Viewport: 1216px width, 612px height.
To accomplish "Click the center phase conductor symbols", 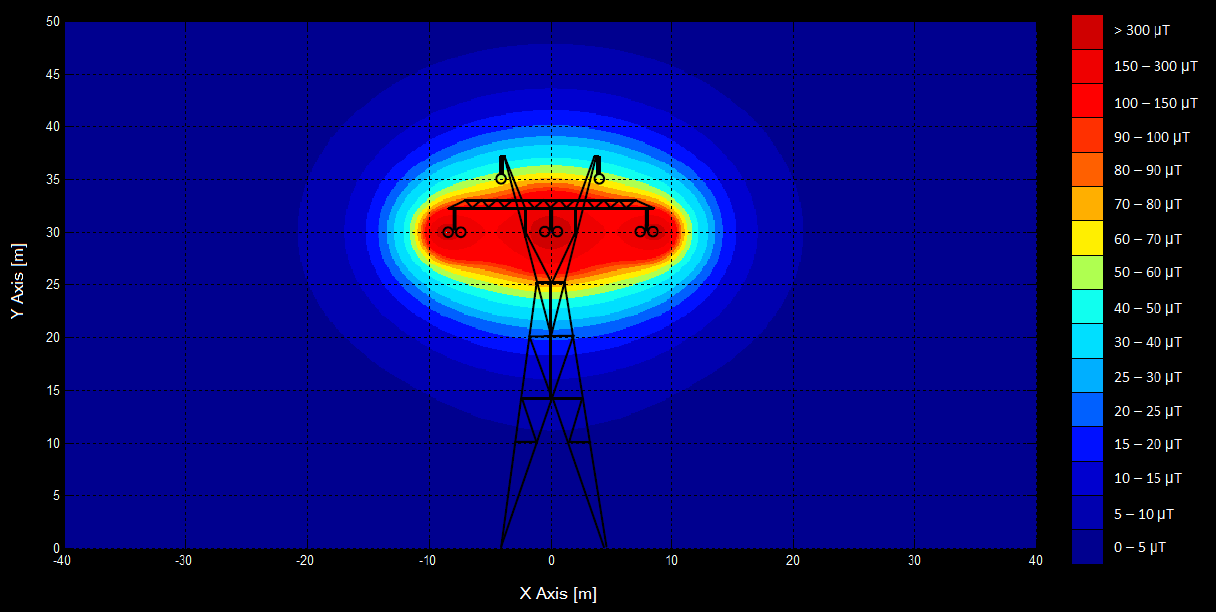I will (552, 232).
